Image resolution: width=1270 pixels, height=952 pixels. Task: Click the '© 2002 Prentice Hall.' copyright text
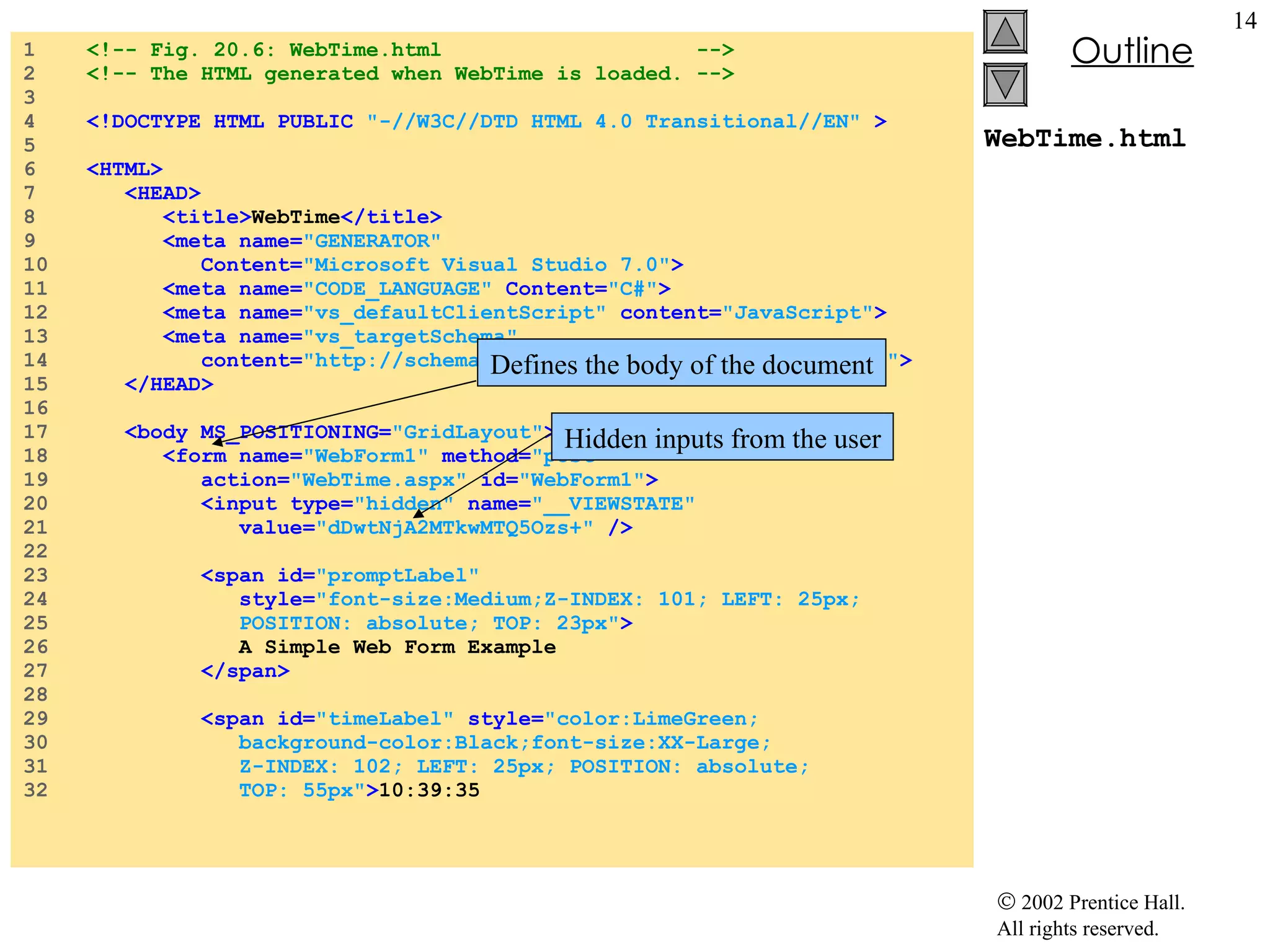[1091, 902]
